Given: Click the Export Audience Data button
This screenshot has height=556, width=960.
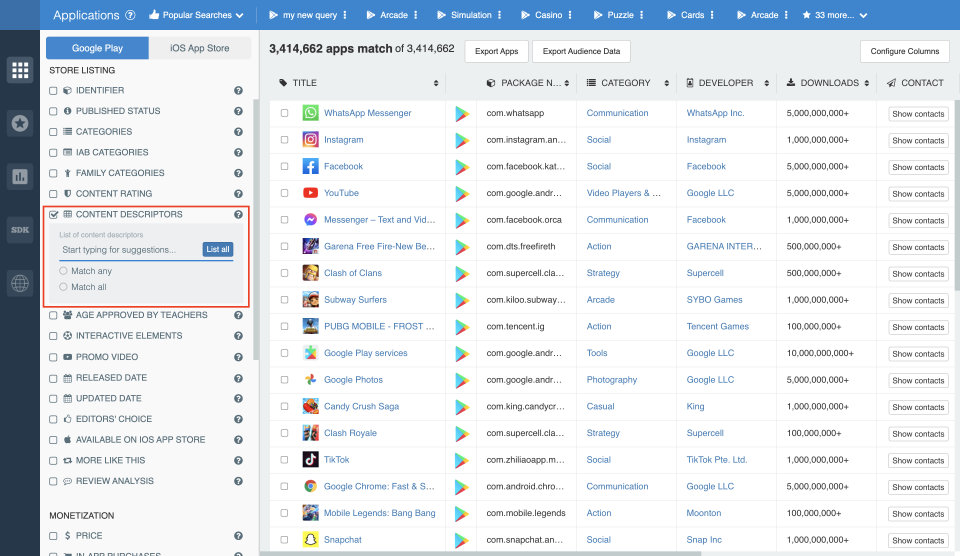Looking at the screenshot, I should 581,51.
